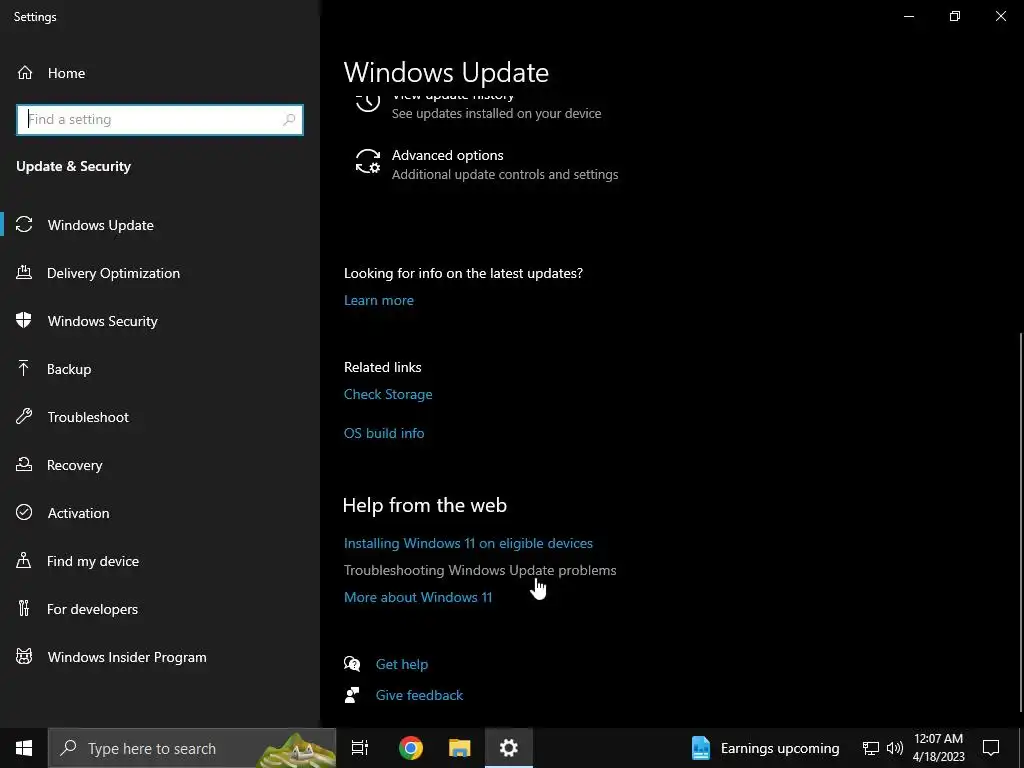Click the Learn more link
Image resolution: width=1024 pixels, height=768 pixels.
(x=379, y=300)
